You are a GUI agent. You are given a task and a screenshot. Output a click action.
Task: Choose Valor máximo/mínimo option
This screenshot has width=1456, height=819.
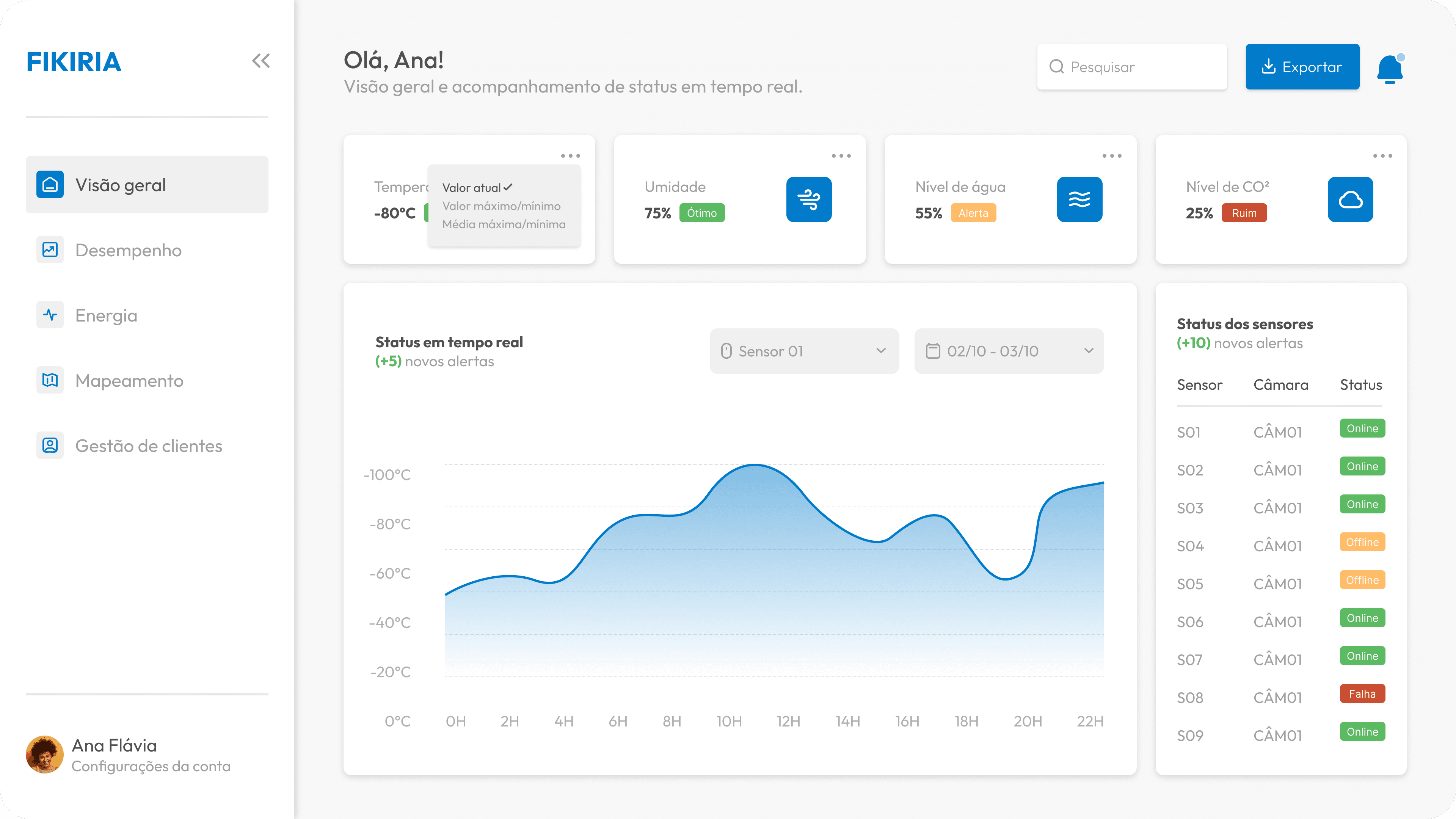click(x=501, y=206)
